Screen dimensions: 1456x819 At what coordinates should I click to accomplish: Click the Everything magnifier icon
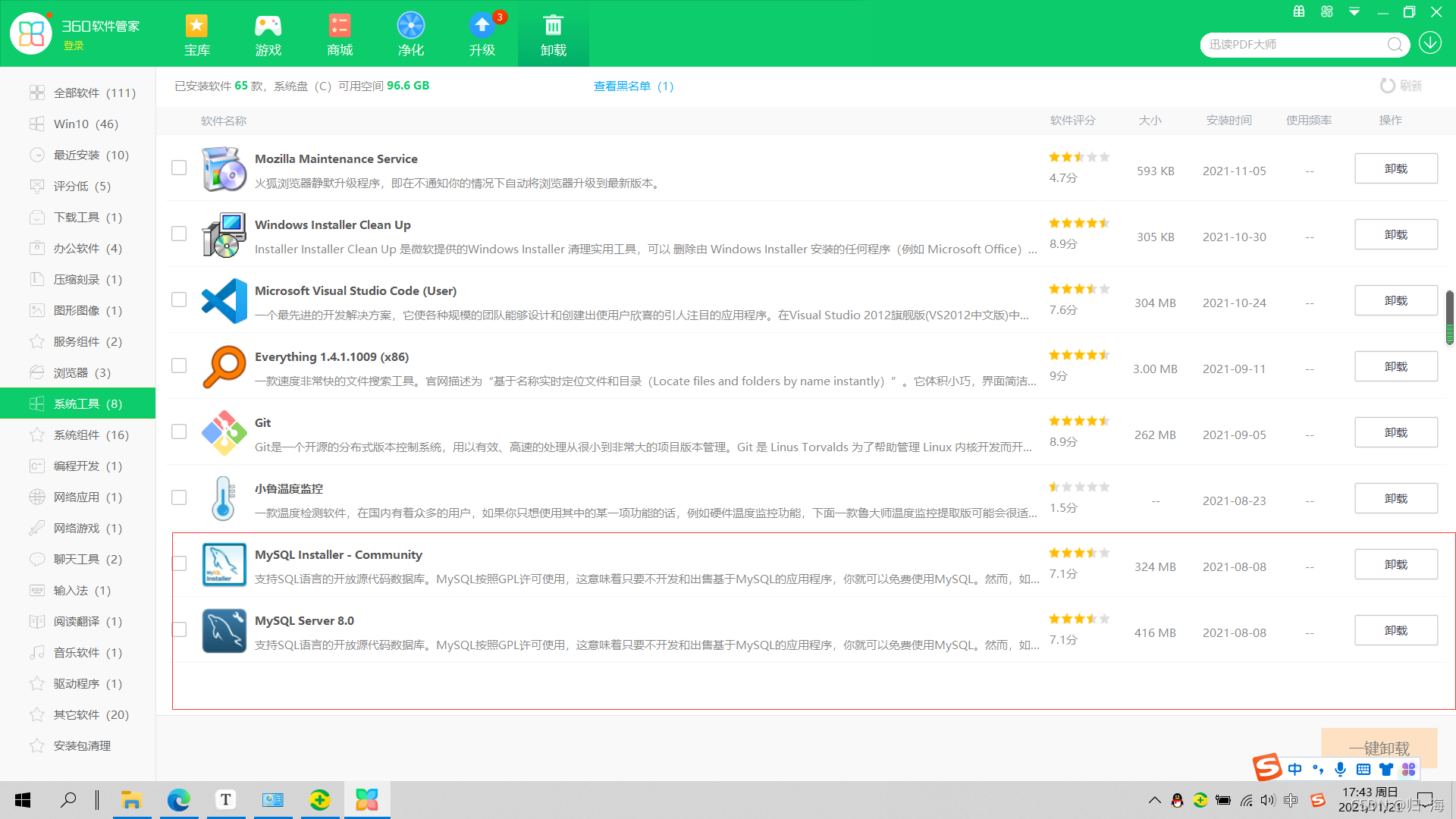click(x=224, y=367)
